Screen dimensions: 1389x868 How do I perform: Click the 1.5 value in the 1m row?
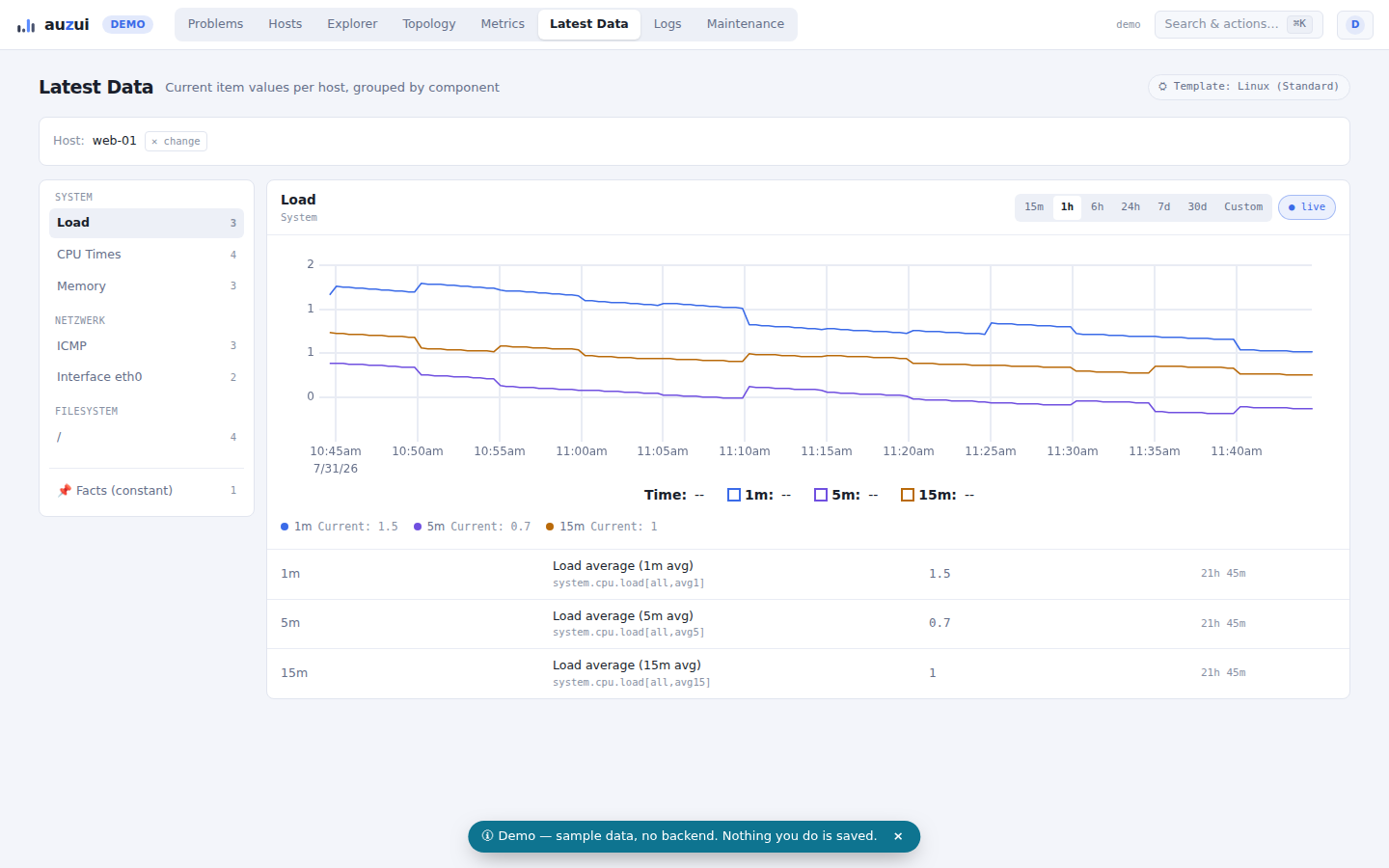pyautogui.click(x=940, y=574)
